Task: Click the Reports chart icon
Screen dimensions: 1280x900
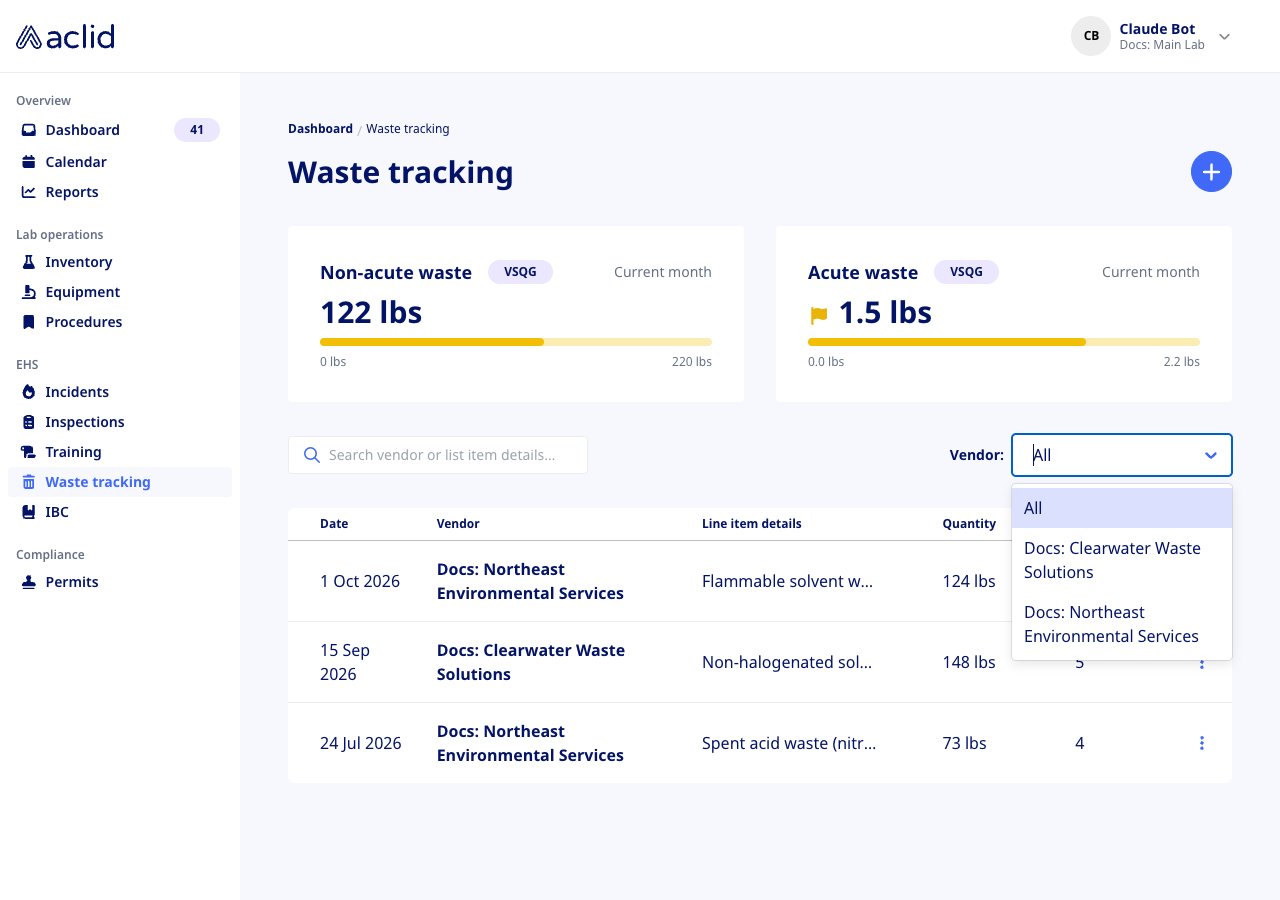Action: coord(29,192)
